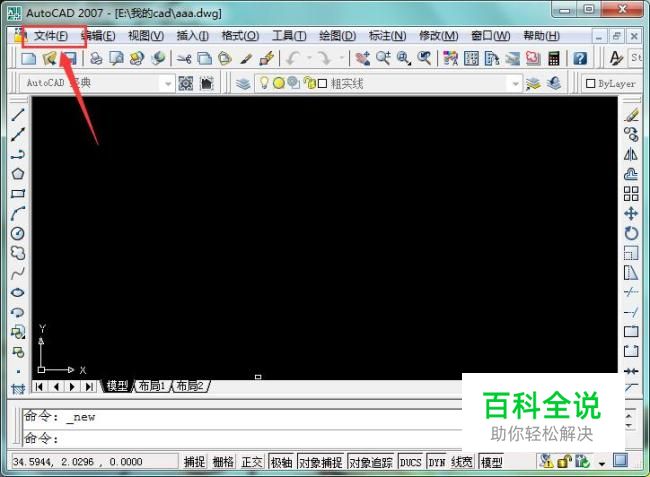Select the Polygon drawing tool

click(17, 174)
